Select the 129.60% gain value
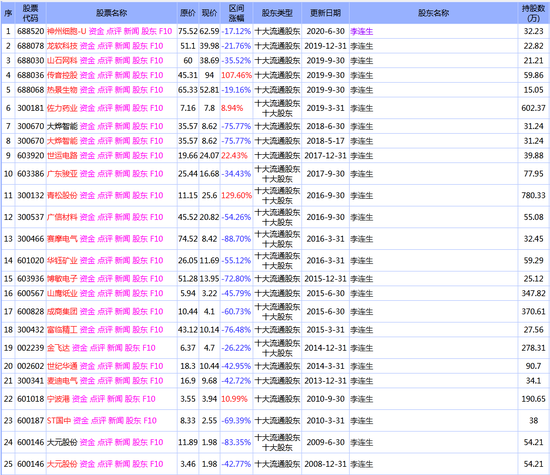 coord(236,196)
